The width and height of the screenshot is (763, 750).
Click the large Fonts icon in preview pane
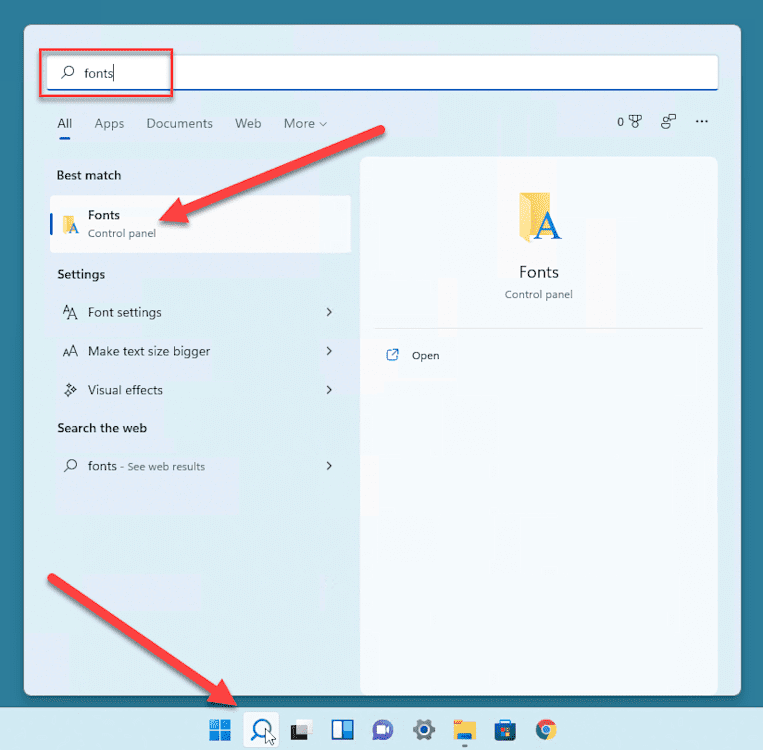pos(539,216)
